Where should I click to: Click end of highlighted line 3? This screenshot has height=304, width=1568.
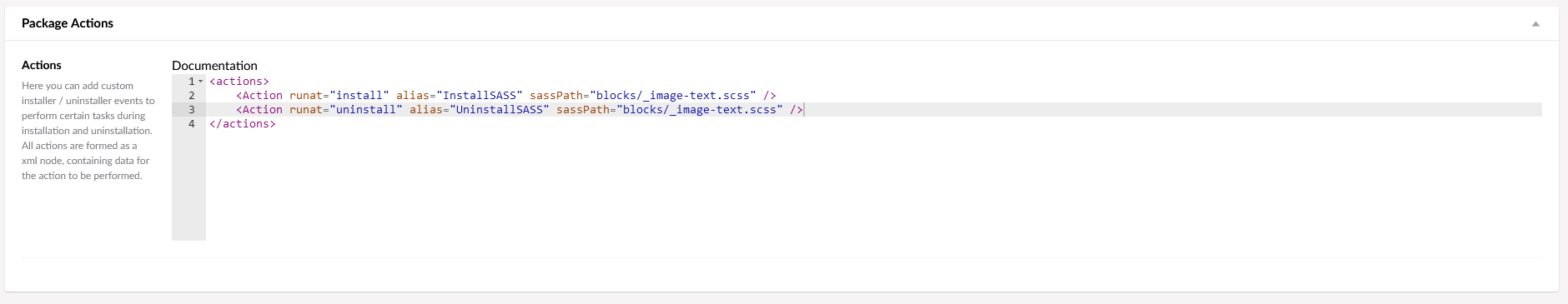click(x=804, y=110)
